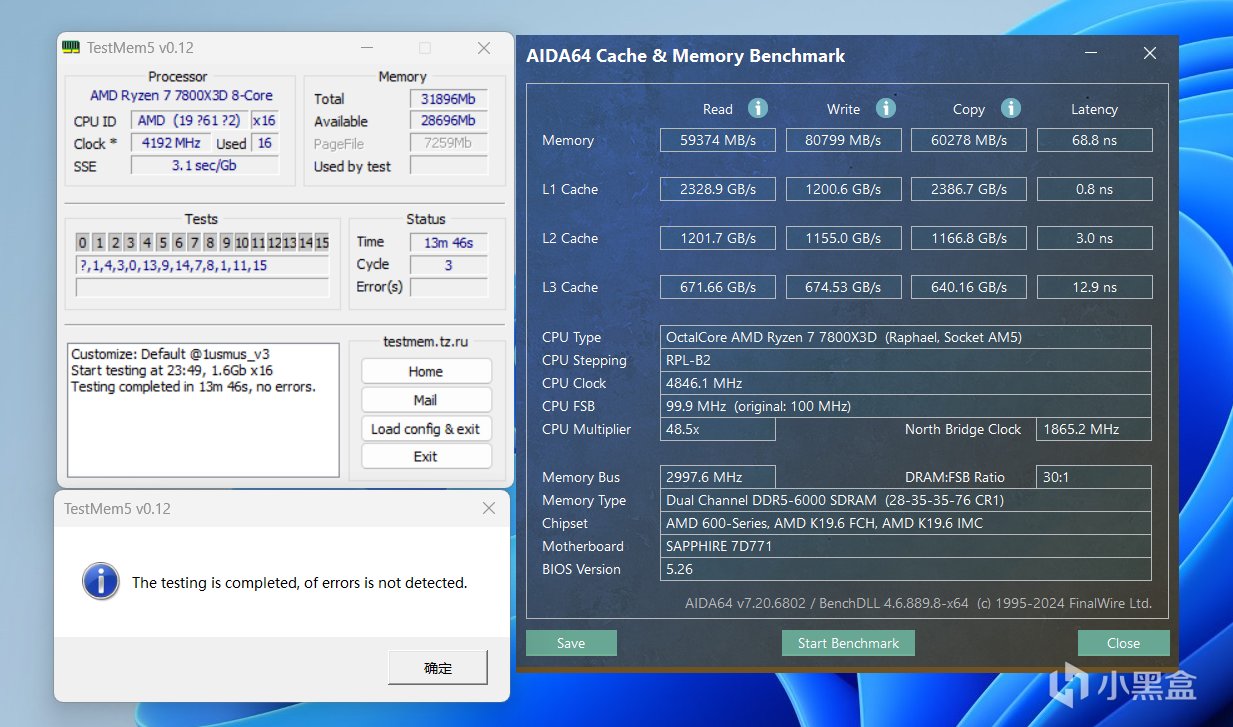Click the L2 Cache Copy 1166.8 GB/s value
This screenshot has height=727, width=1233.
pos(969,238)
